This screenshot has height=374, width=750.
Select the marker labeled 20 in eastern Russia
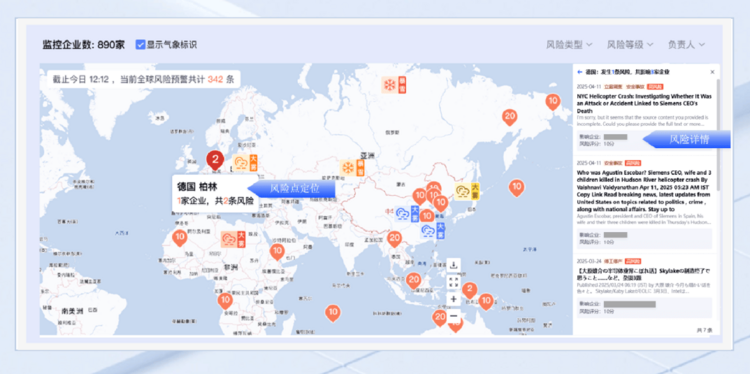(x=509, y=117)
